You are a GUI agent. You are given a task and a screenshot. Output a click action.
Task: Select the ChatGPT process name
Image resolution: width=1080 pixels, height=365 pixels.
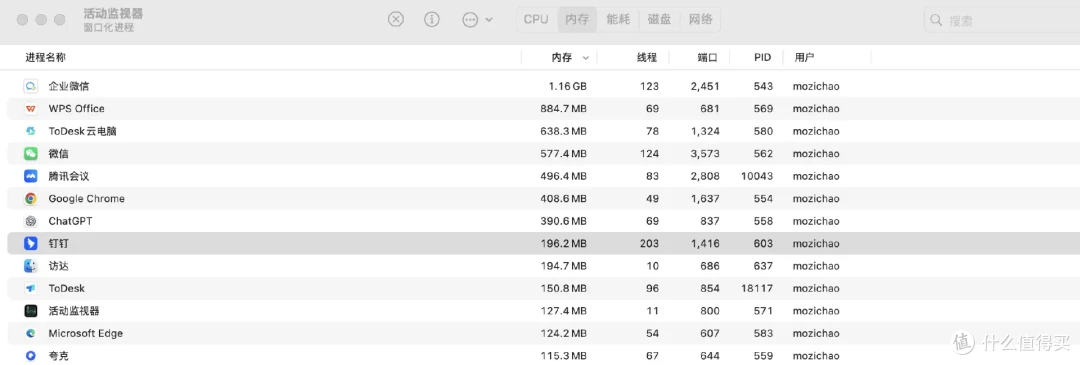70,221
